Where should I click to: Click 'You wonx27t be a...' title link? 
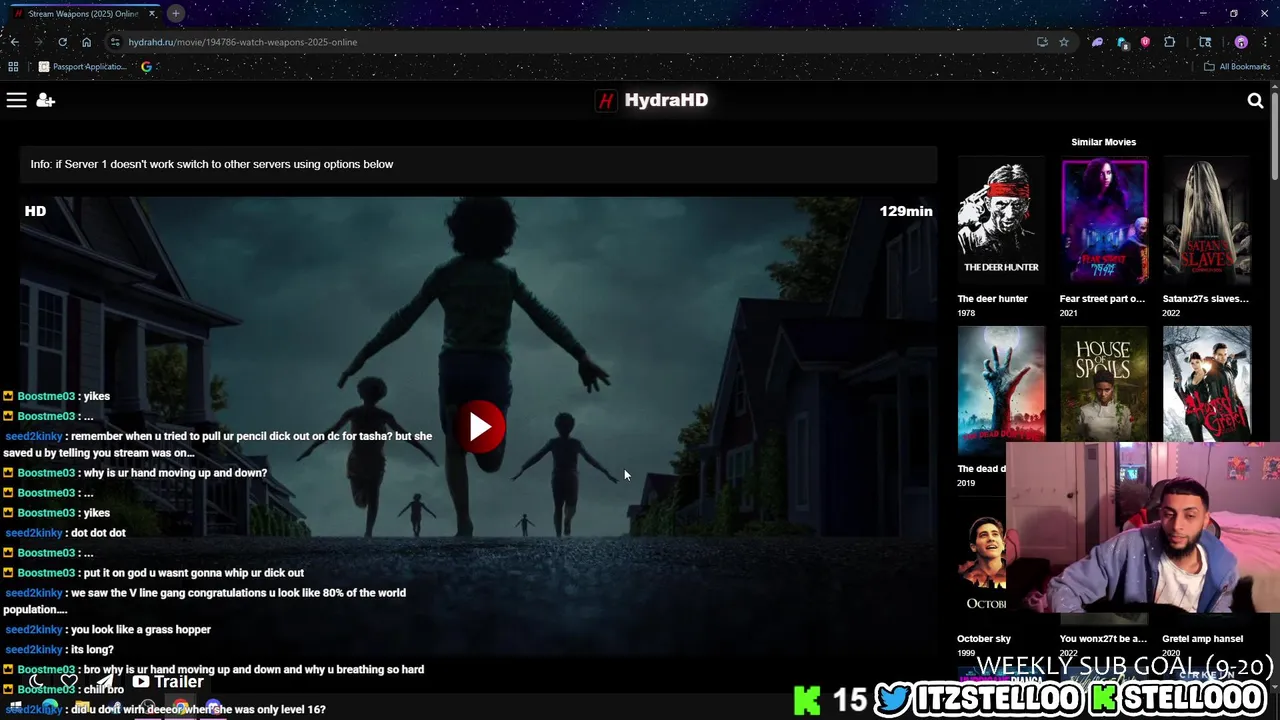click(1103, 638)
